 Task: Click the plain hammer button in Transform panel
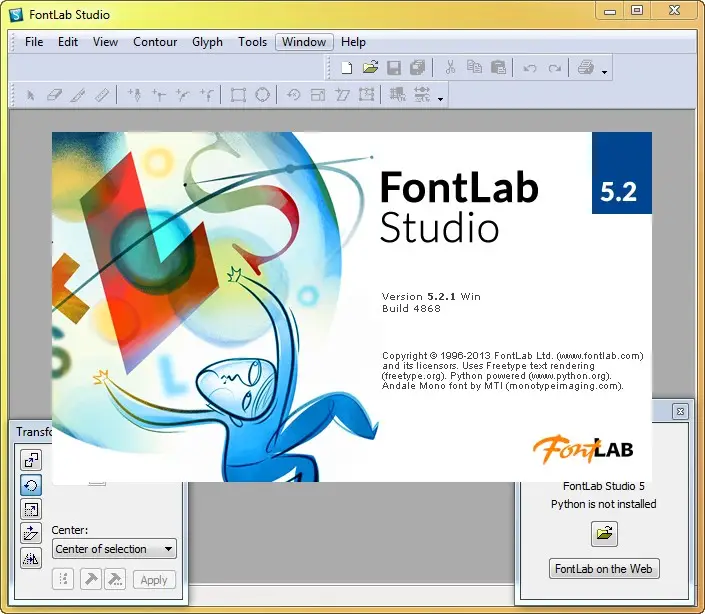click(90, 579)
